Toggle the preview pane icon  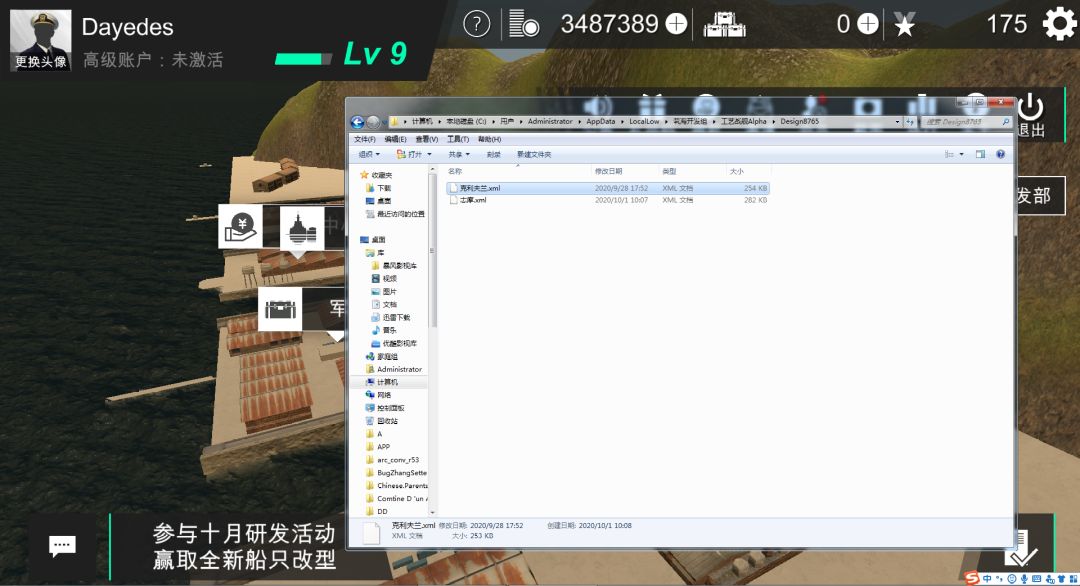tap(980, 154)
